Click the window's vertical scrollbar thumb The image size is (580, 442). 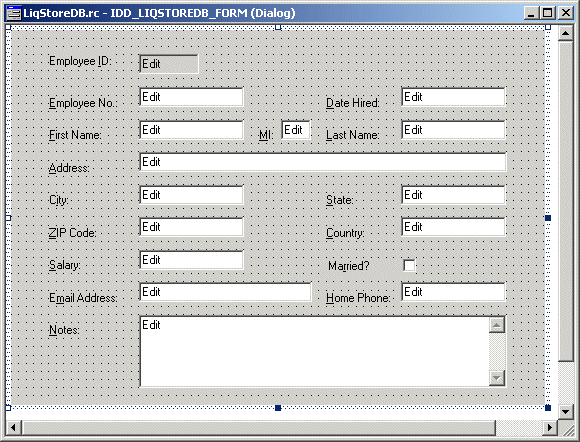(x=566, y=202)
